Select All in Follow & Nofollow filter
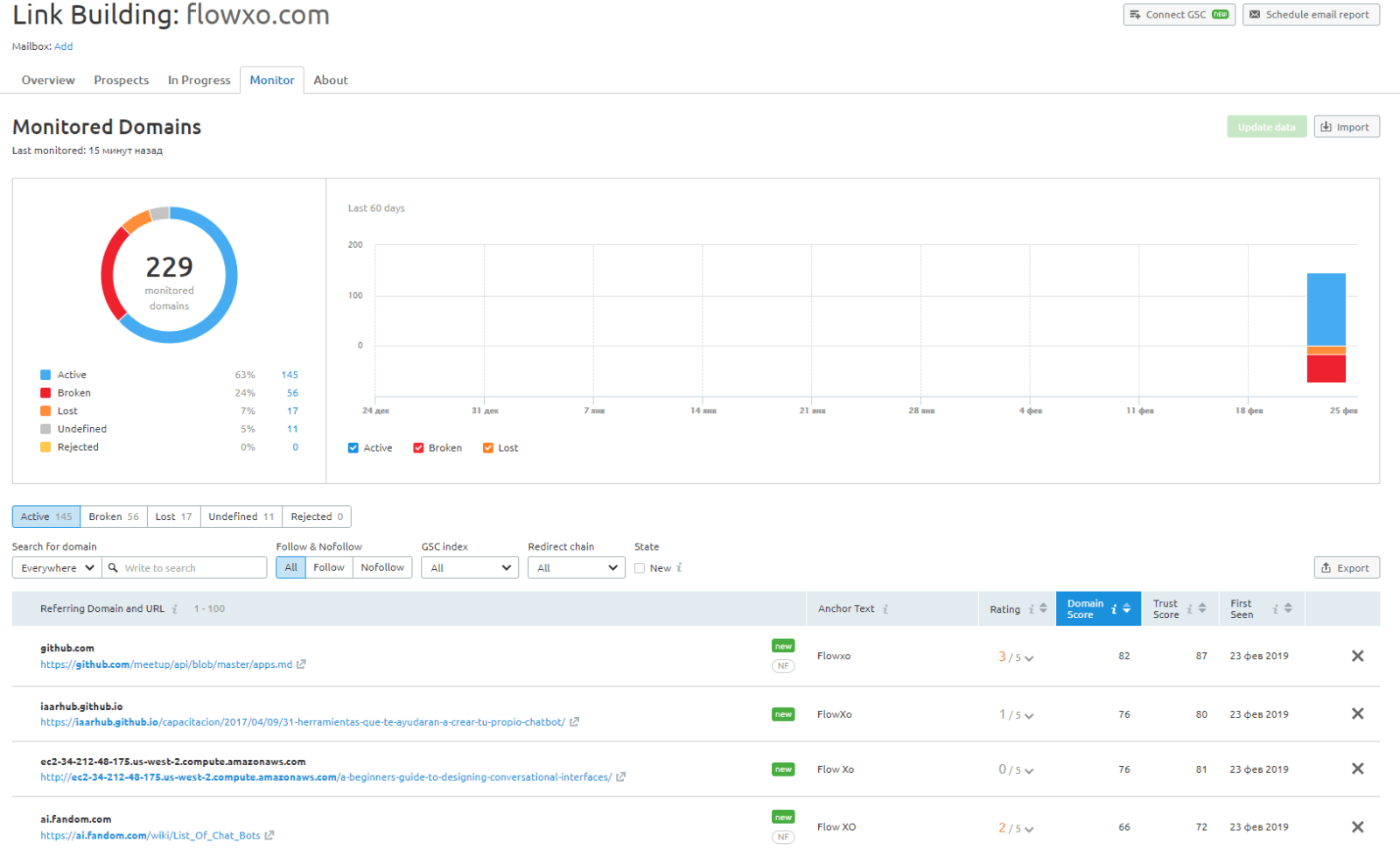1400x857 pixels. point(290,567)
